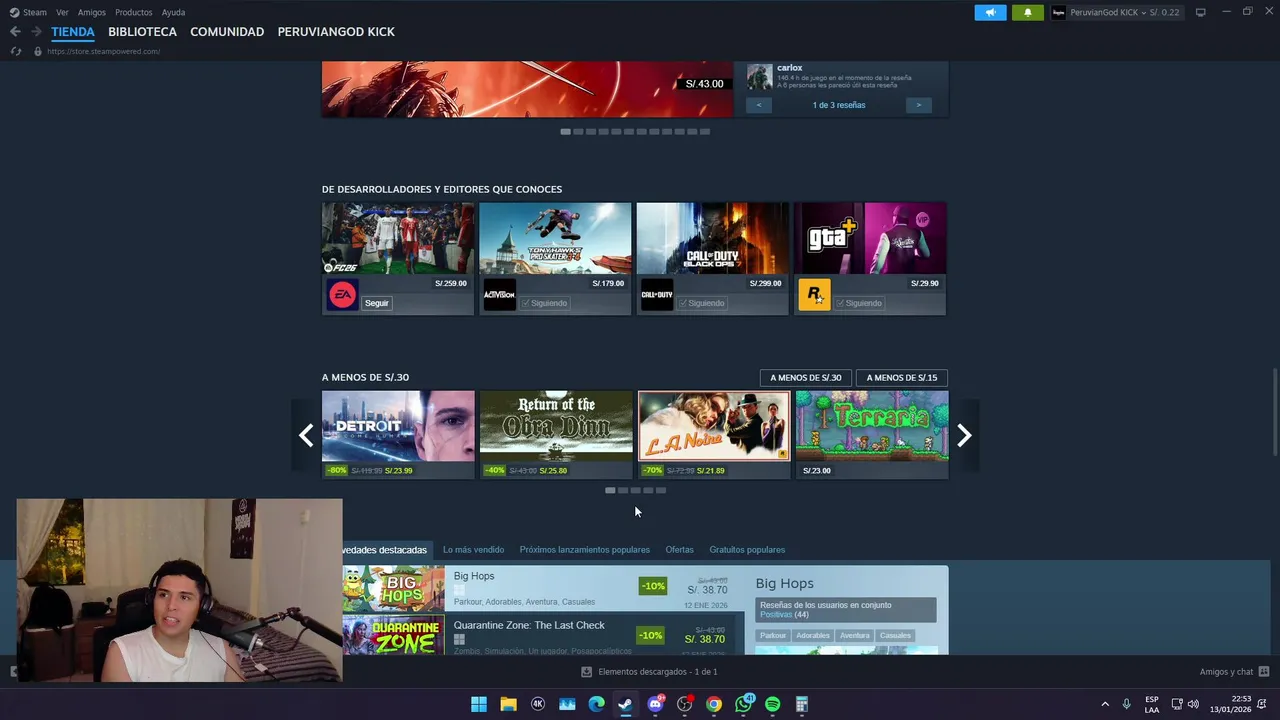Open the Windows Start menu
This screenshot has width=1280, height=720.
(479, 704)
